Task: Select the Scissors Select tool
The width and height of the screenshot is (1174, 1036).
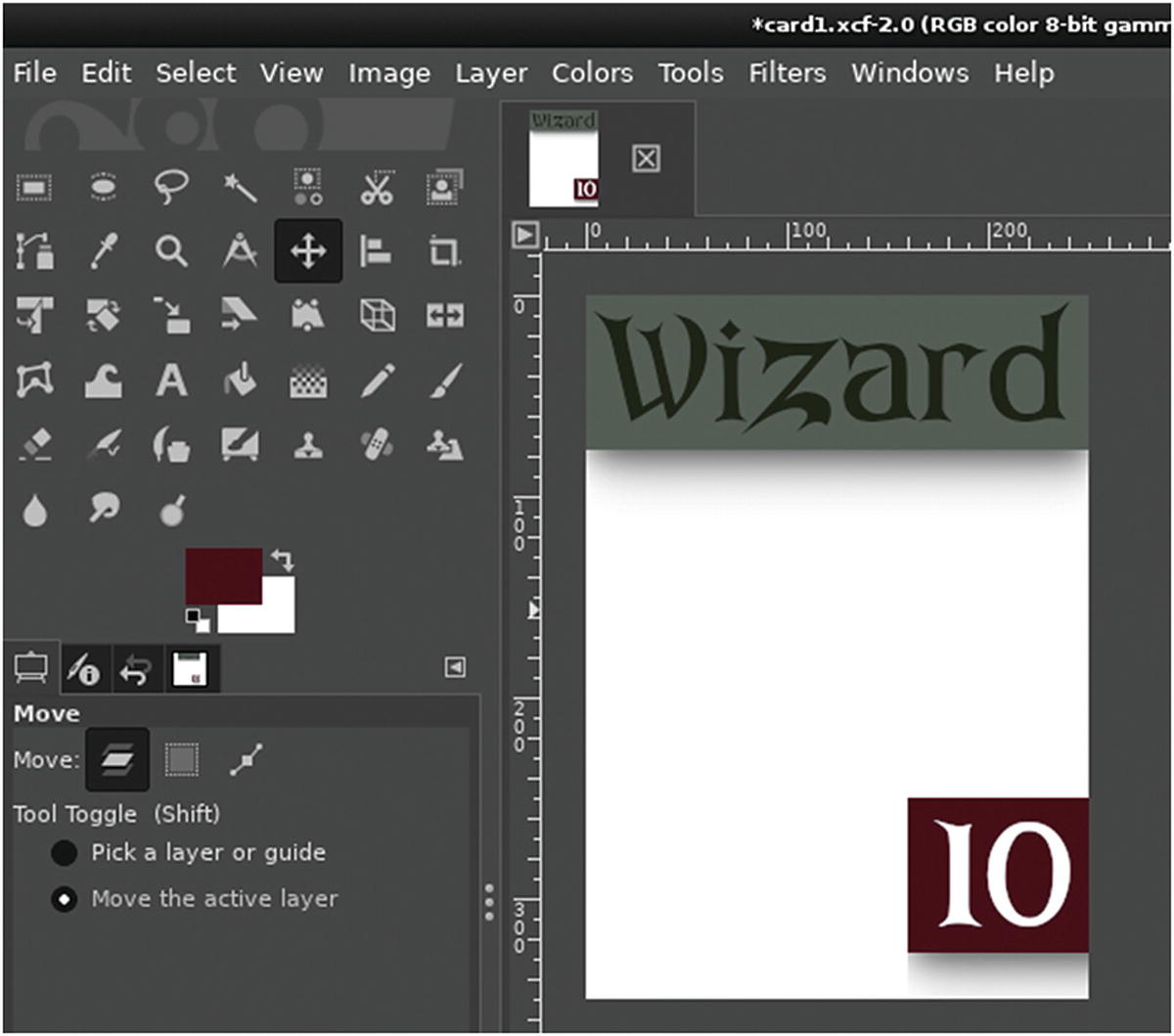Action: point(376,186)
